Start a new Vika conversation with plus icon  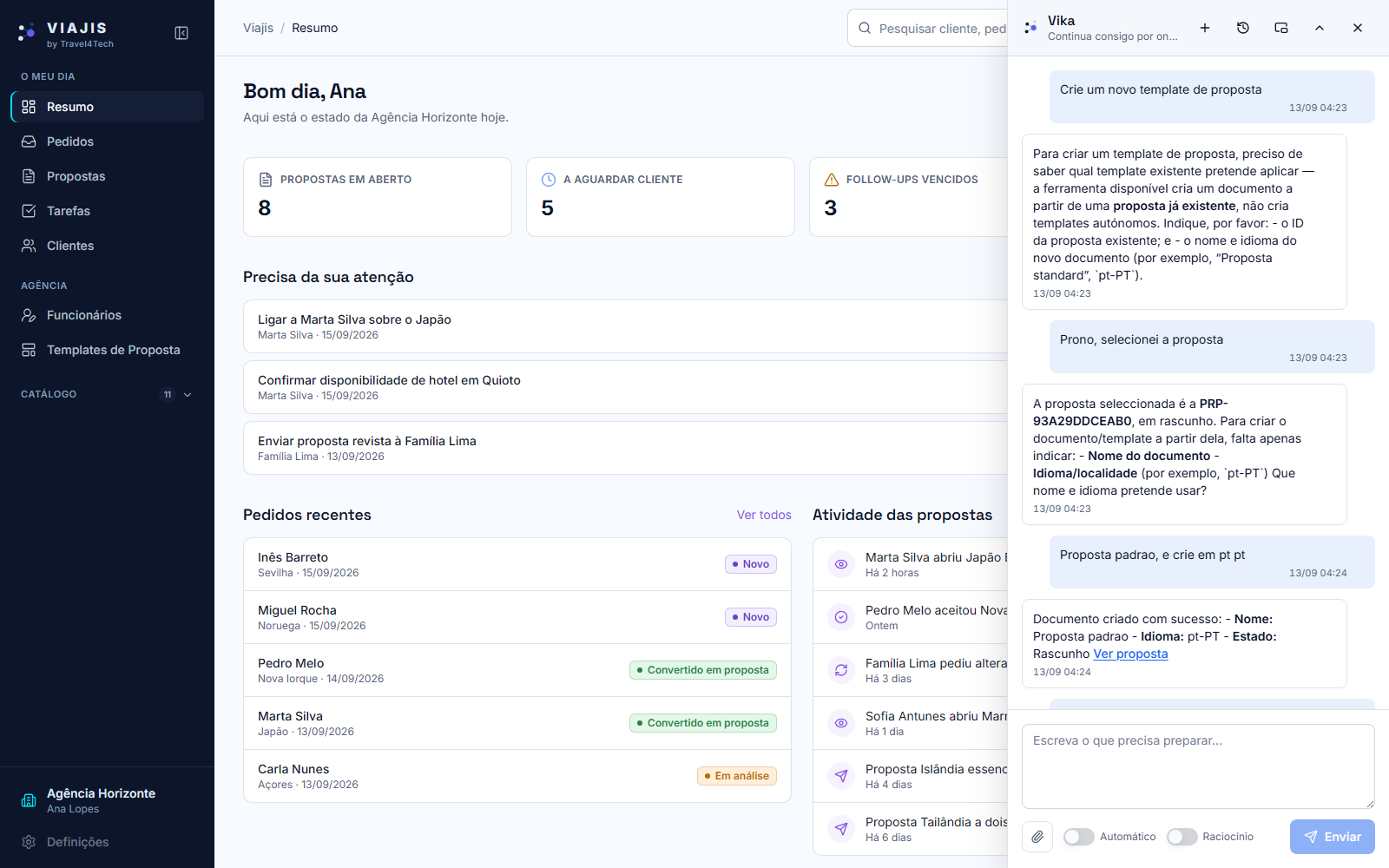1205,28
